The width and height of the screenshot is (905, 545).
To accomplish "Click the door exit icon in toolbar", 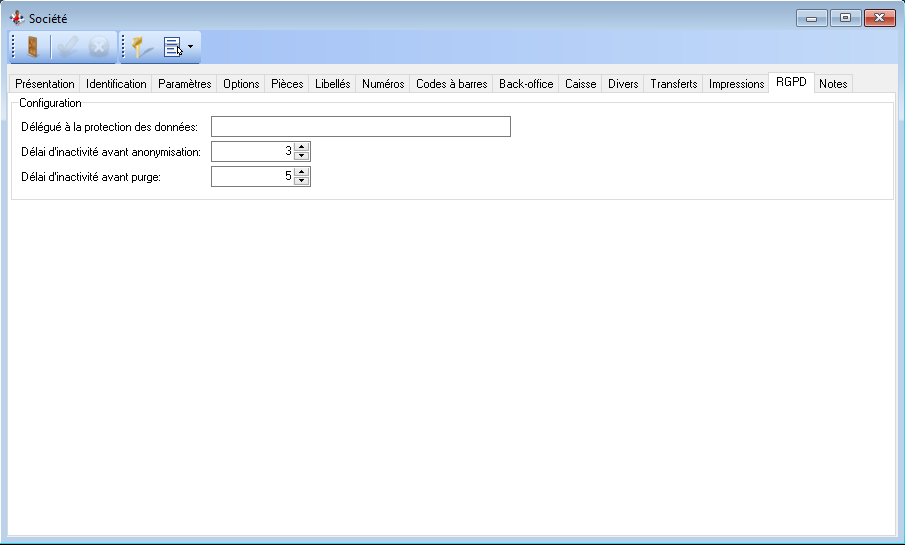I will tap(33, 47).
